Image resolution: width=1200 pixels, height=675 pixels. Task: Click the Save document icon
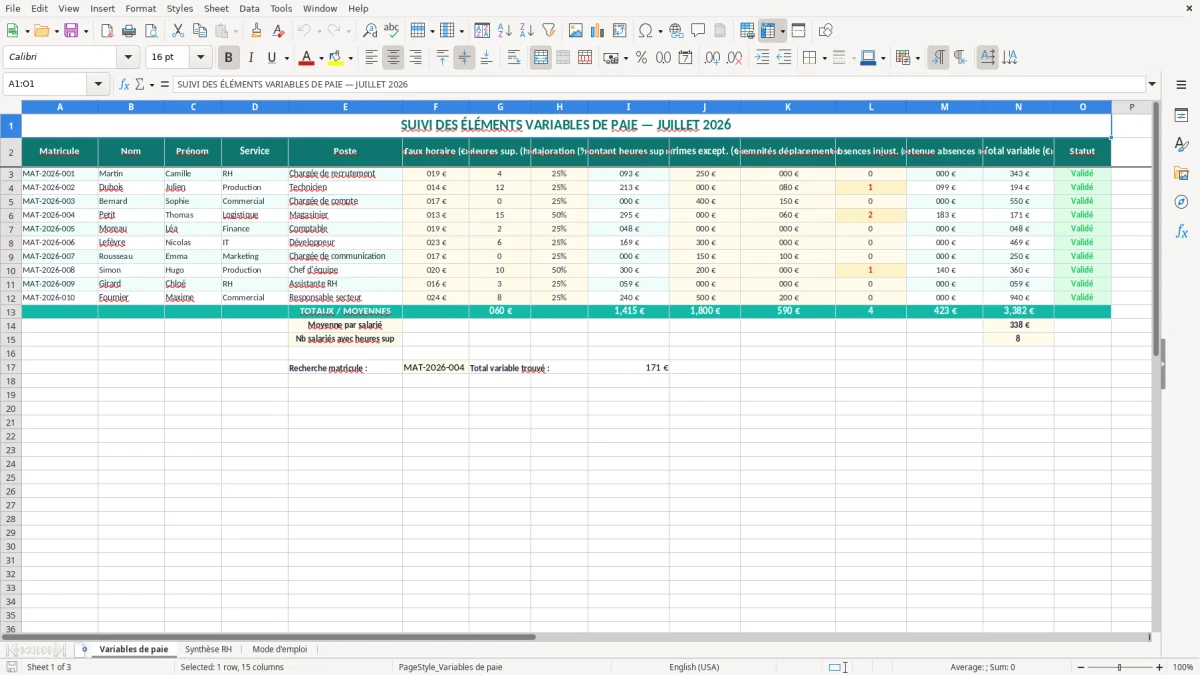tap(71, 31)
